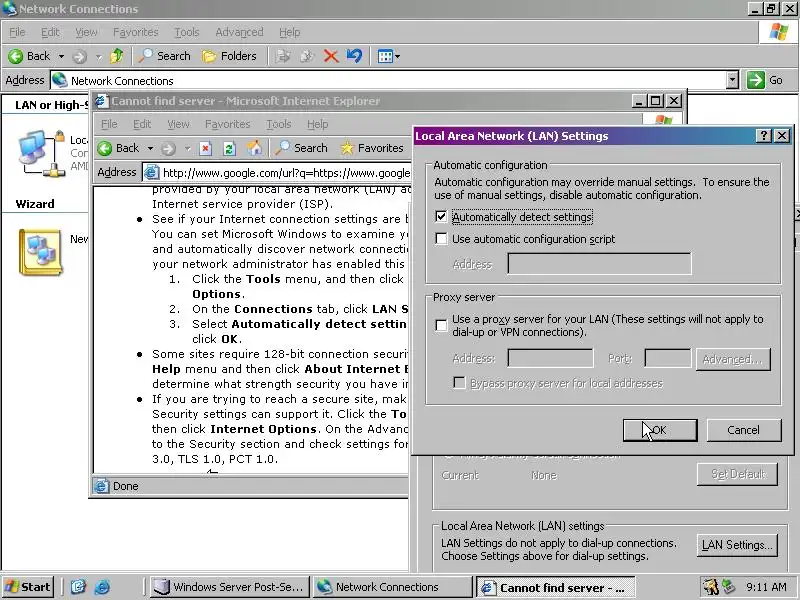
Task: Open Network Connections address bar dropdown
Action: 733,80
